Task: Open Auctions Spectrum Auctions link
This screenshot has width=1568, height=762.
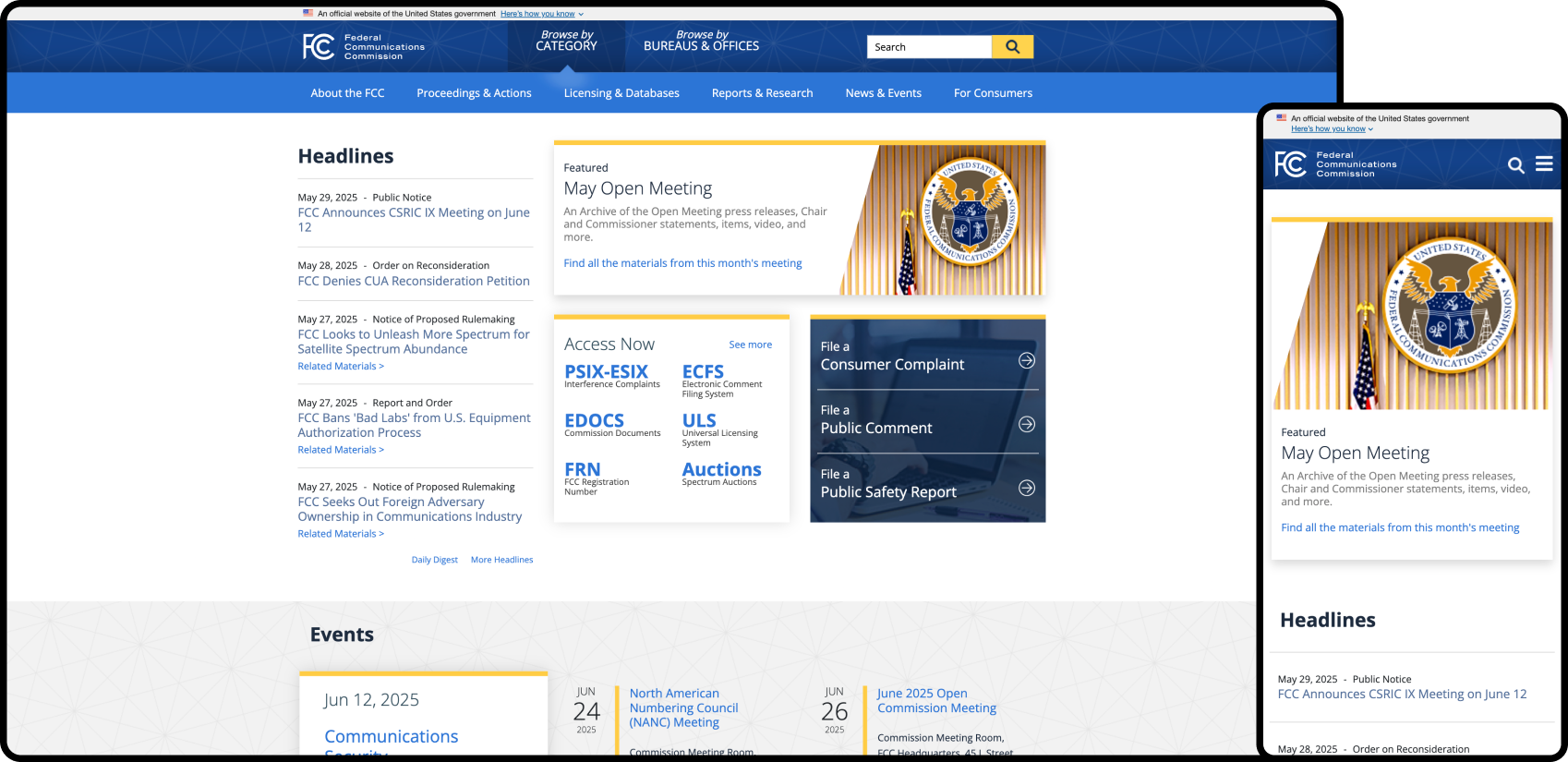Action: 721,473
